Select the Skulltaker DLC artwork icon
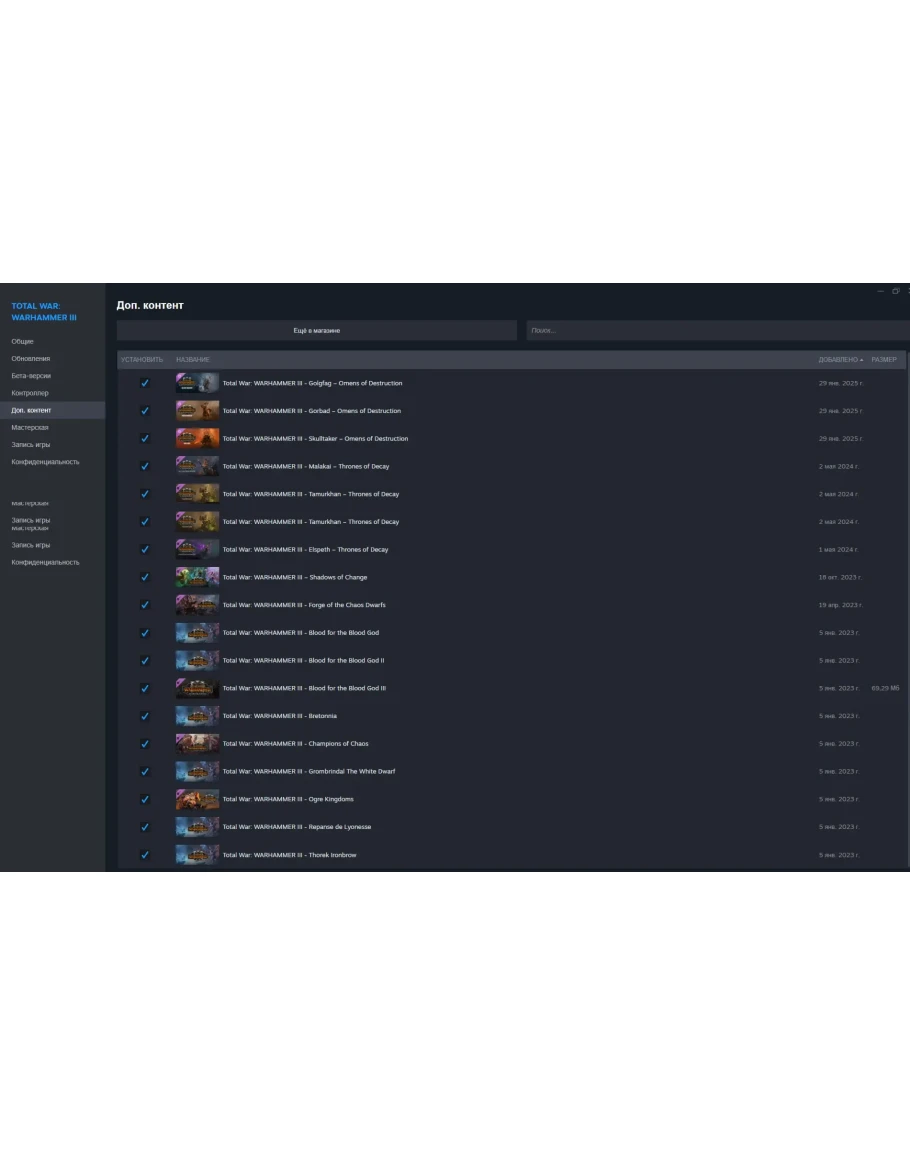The width and height of the screenshot is (910, 1155). pos(197,439)
